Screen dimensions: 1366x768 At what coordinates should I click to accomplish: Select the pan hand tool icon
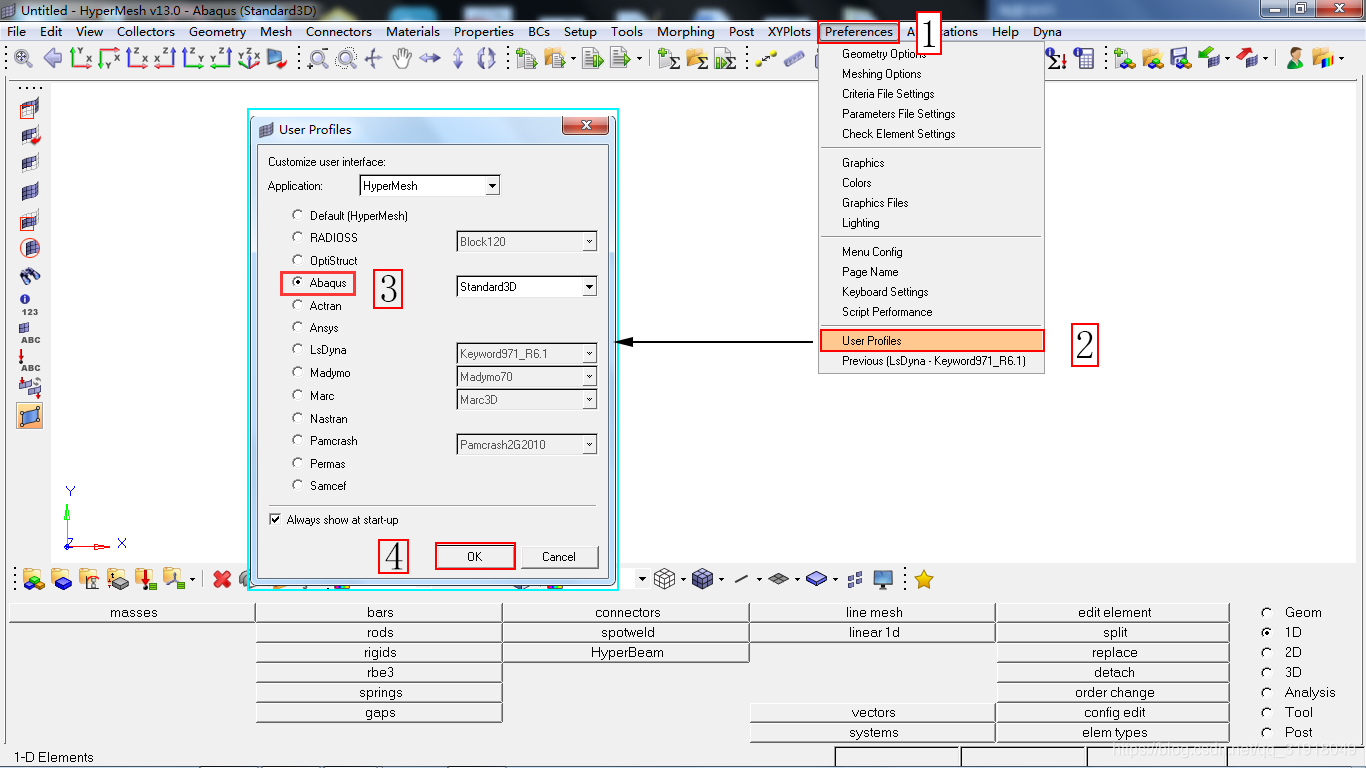pyautogui.click(x=402, y=59)
